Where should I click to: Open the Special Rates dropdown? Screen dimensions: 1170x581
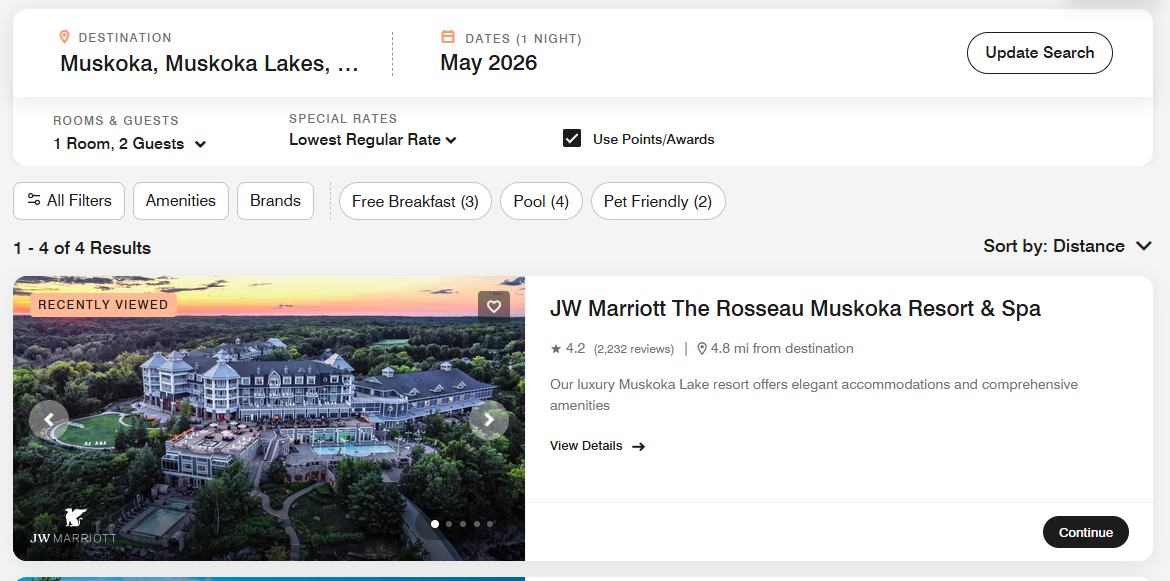point(372,140)
